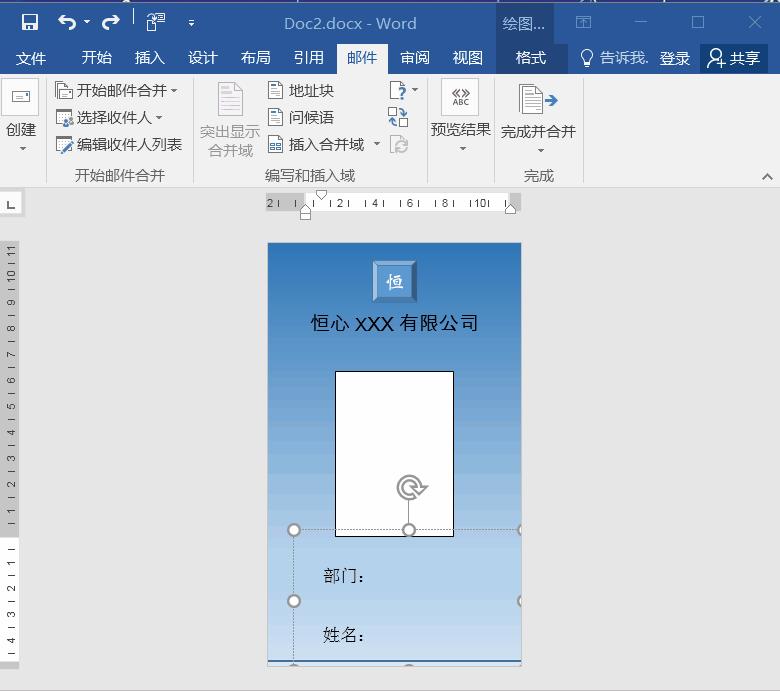Viewport: 780px width, 691px height.
Task: Switch to the 引用 tab
Action: coord(309,58)
